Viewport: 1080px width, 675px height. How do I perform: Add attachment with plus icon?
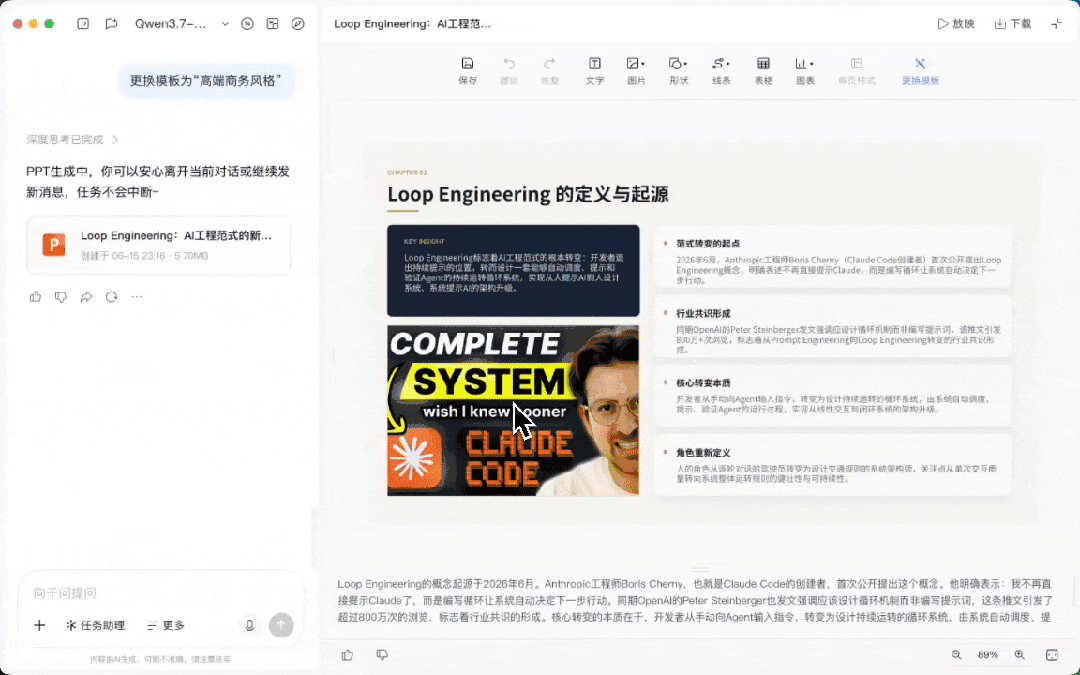39,625
